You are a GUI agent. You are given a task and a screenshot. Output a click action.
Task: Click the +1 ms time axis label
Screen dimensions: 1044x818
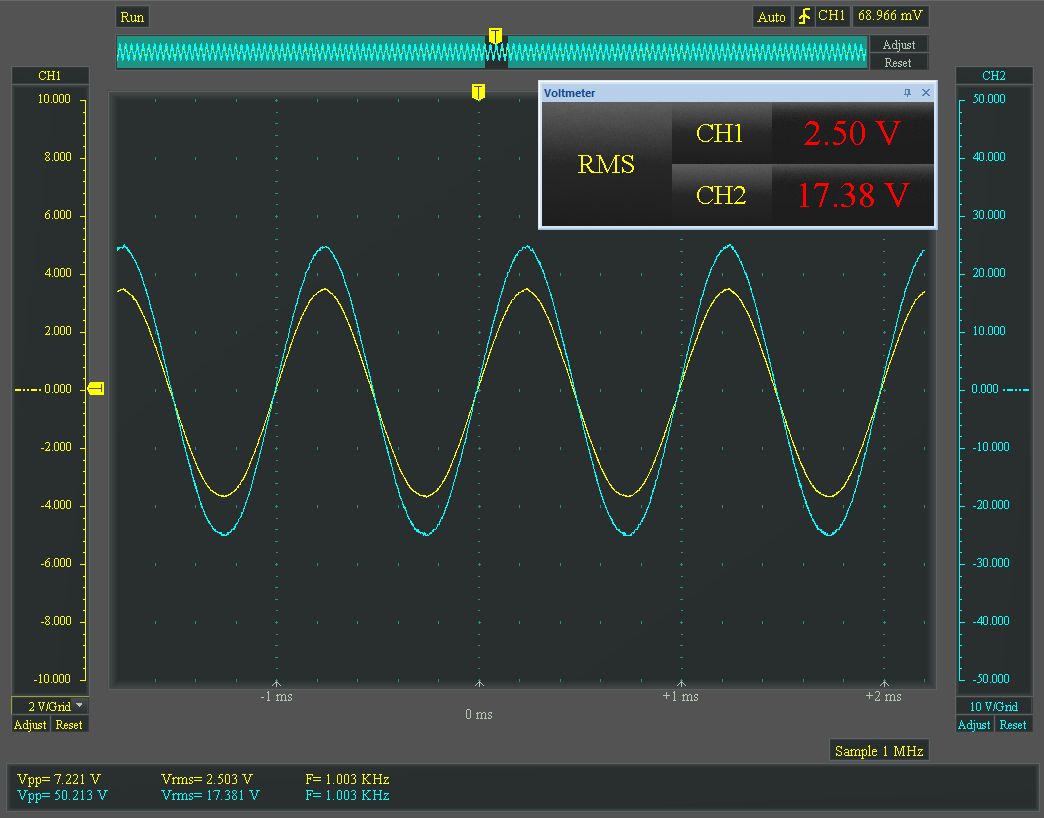680,697
